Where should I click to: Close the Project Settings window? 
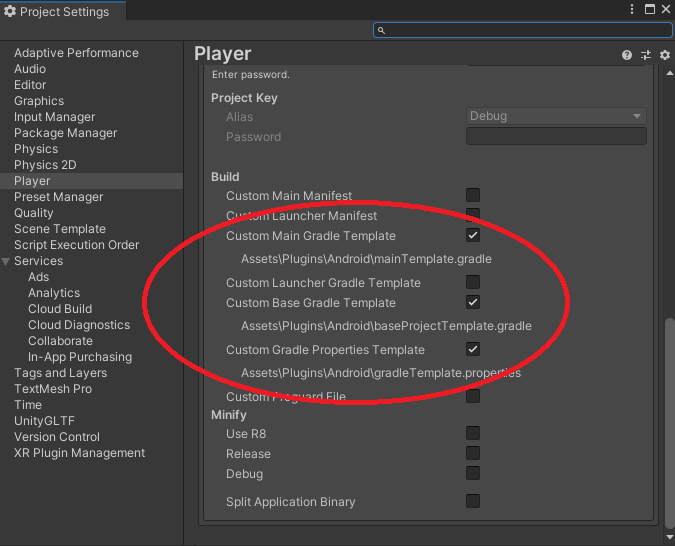(666, 9)
